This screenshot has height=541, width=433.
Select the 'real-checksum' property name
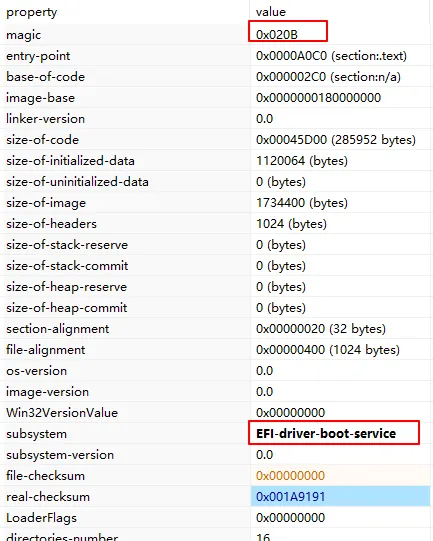[x=48, y=497]
